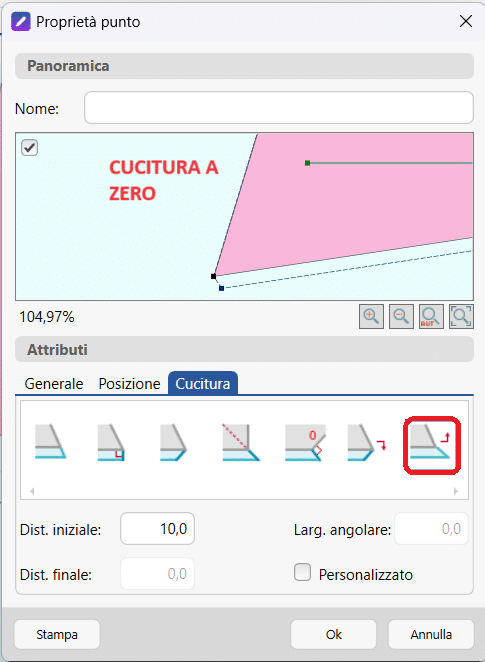Viewport: 485px width, 662px height.
Task: Switch to the Generale tab
Action: coord(54,384)
